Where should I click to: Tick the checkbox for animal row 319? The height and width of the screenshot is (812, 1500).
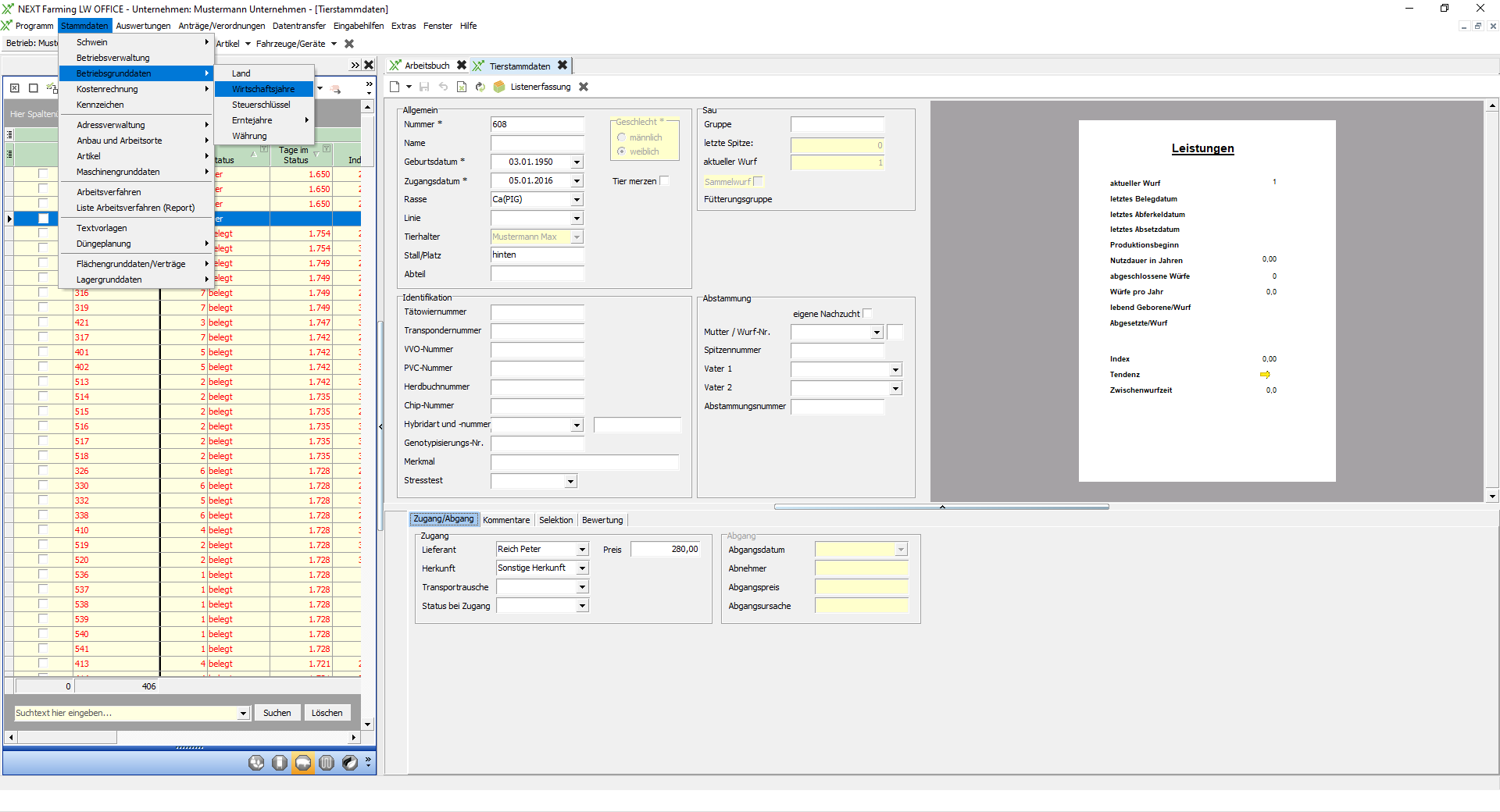pyautogui.click(x=43, y=308)
